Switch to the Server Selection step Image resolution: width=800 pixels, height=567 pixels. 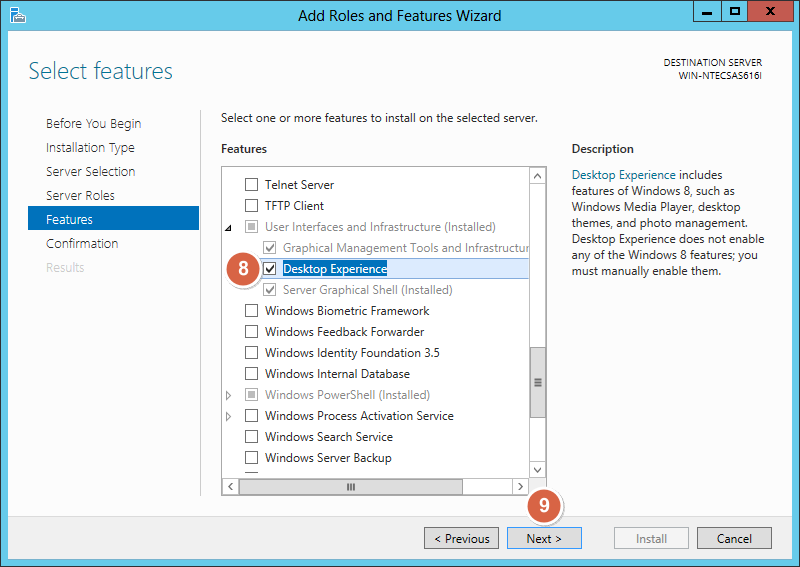click(90, 171)
